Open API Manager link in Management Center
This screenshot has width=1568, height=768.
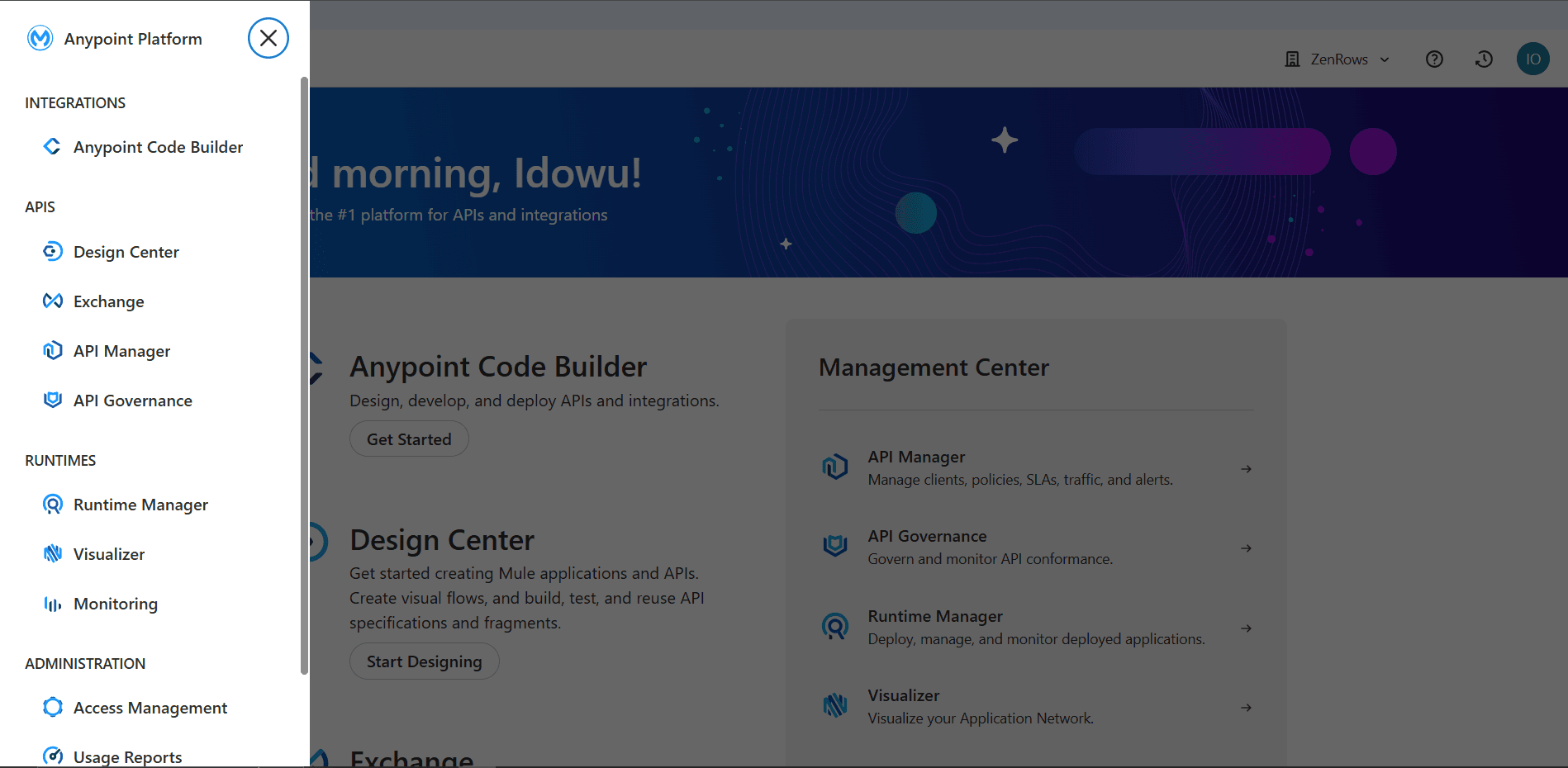coord(916,457)
